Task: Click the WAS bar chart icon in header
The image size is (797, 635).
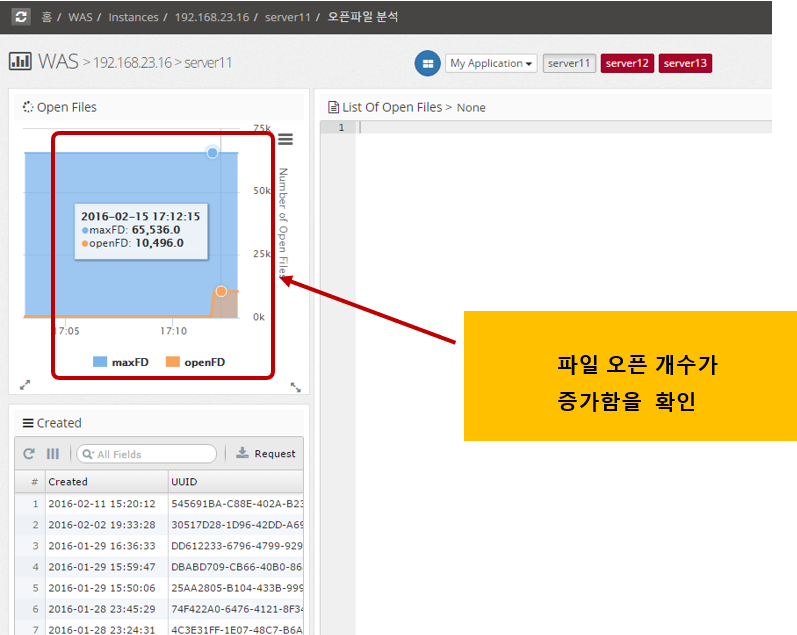Action: (x=20, y=61)
